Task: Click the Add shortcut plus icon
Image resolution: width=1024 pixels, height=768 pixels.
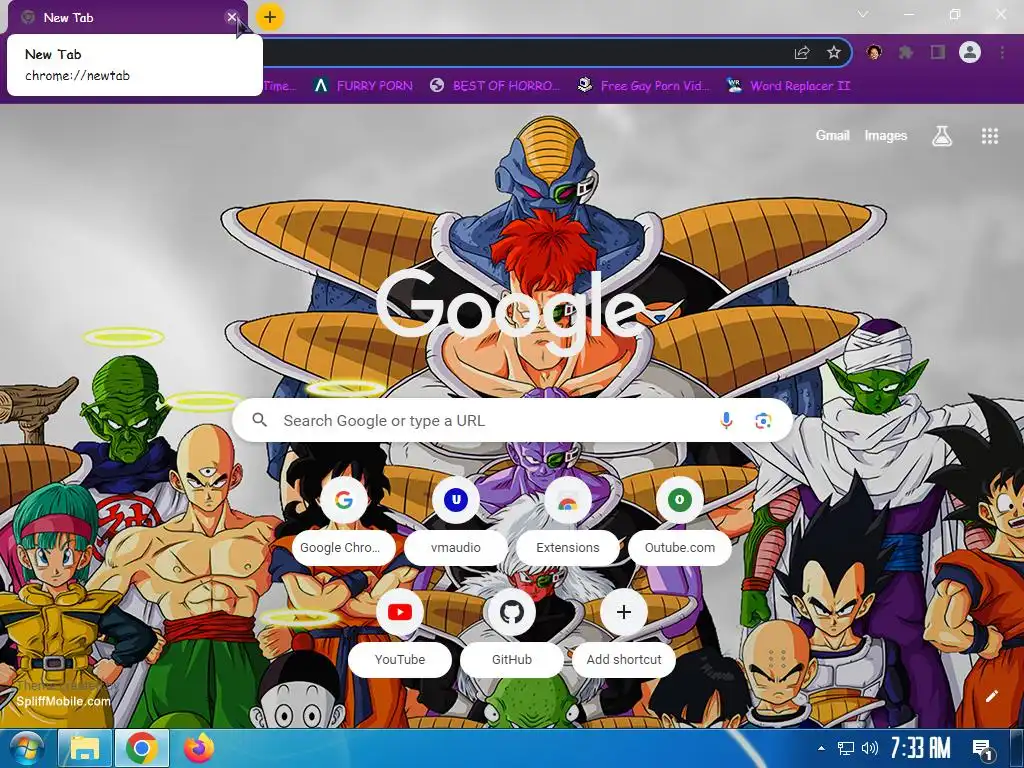Action: pos(624,612)
